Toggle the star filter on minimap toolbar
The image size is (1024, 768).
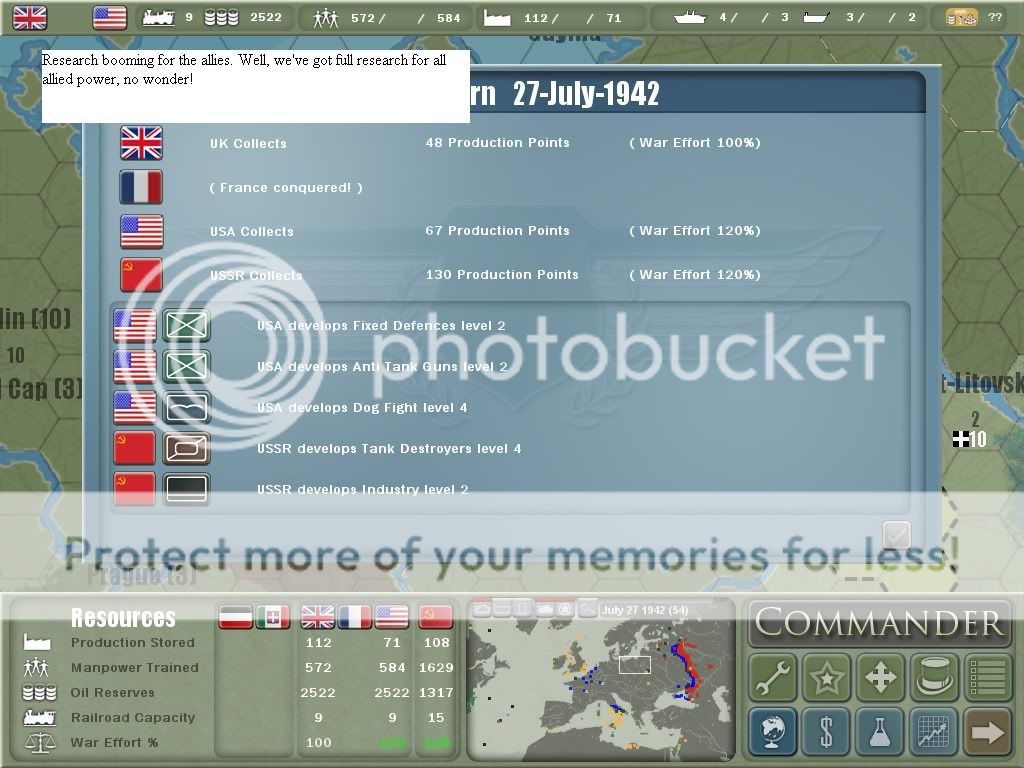click(565, 608)
